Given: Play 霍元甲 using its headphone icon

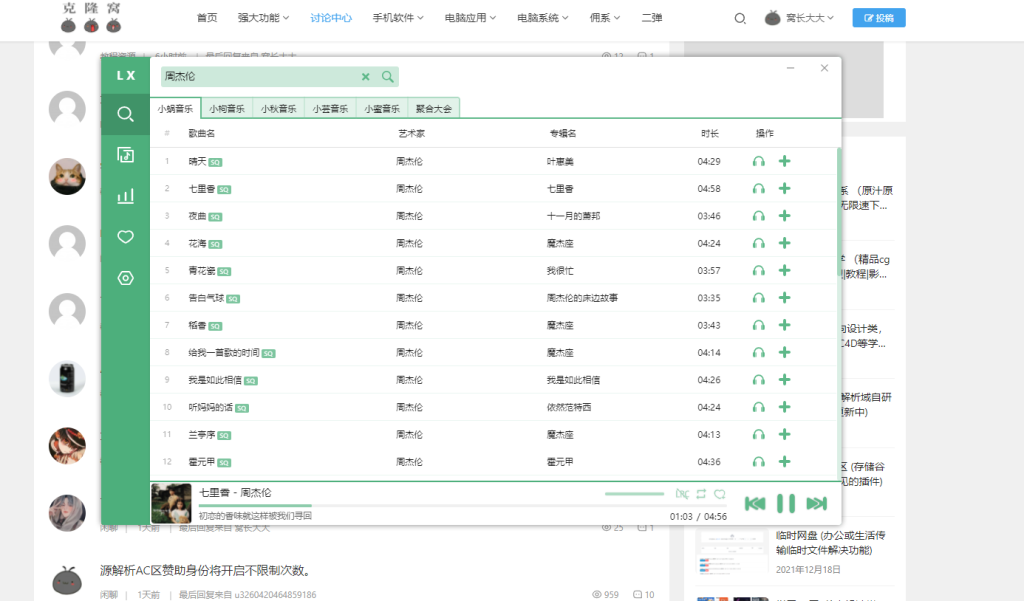Looking at the screenshot, I should tap(758, 462).
